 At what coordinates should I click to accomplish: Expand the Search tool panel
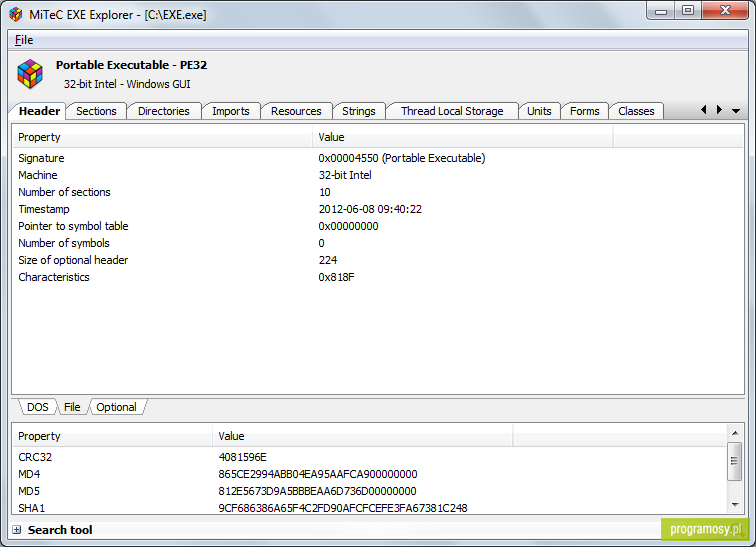coord(17,530)
